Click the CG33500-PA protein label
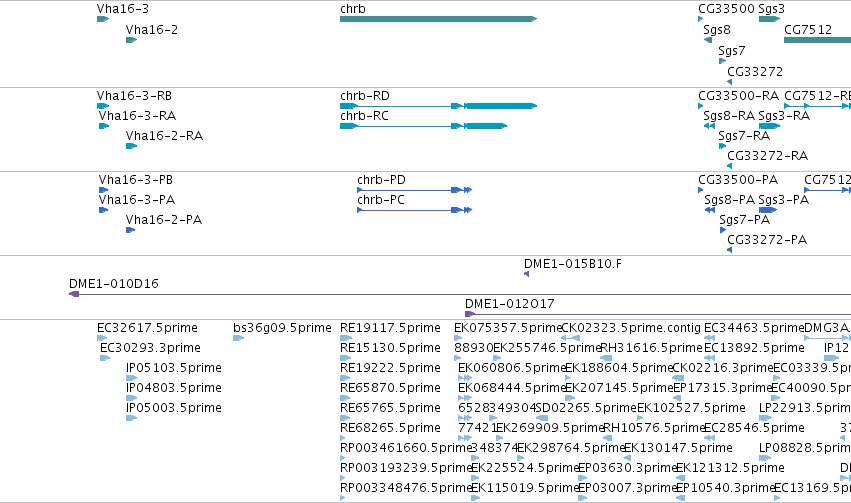The height and width of the screenshot is (503, 851). pos(738,180)
